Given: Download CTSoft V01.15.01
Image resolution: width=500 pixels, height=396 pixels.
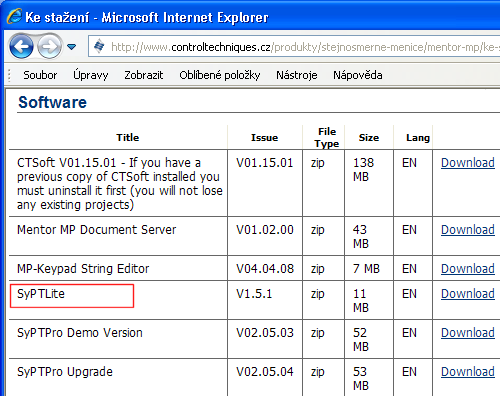Looking at the screenshot, I should tap(468, 163).
